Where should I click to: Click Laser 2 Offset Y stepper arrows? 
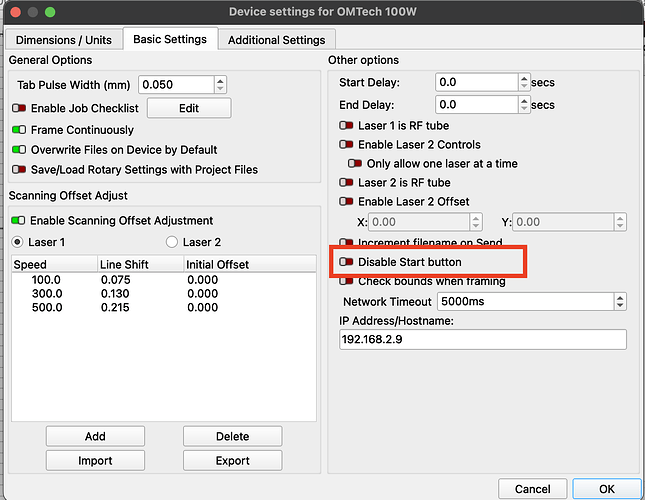[620, 222]
